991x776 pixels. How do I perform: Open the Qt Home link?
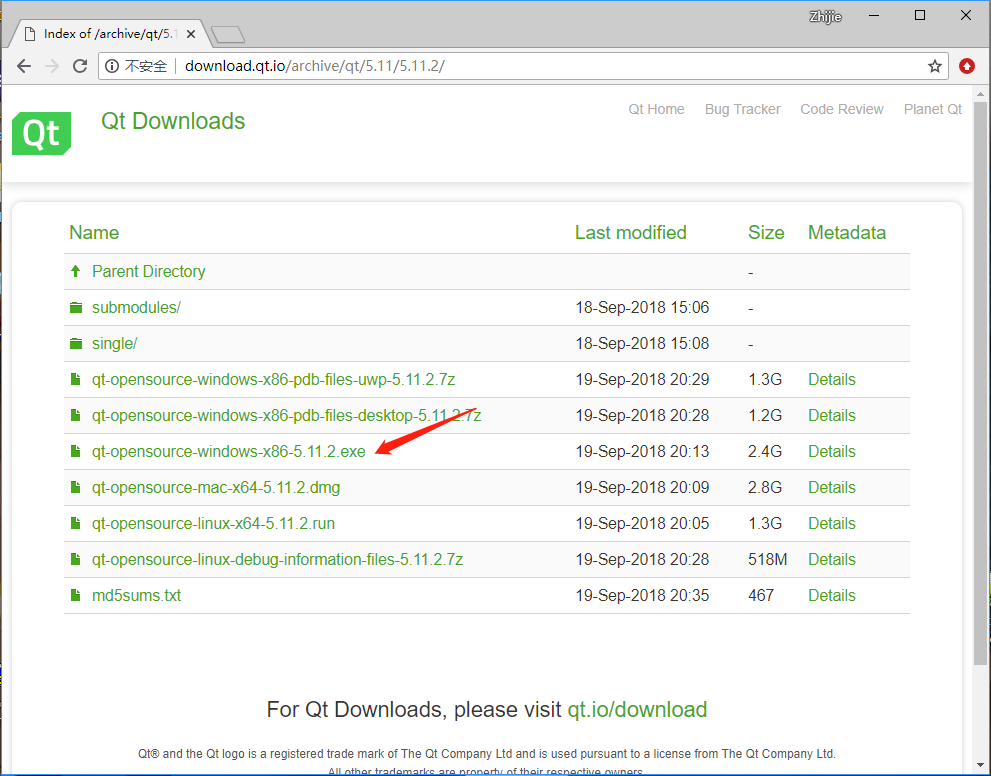pos(656,109)
